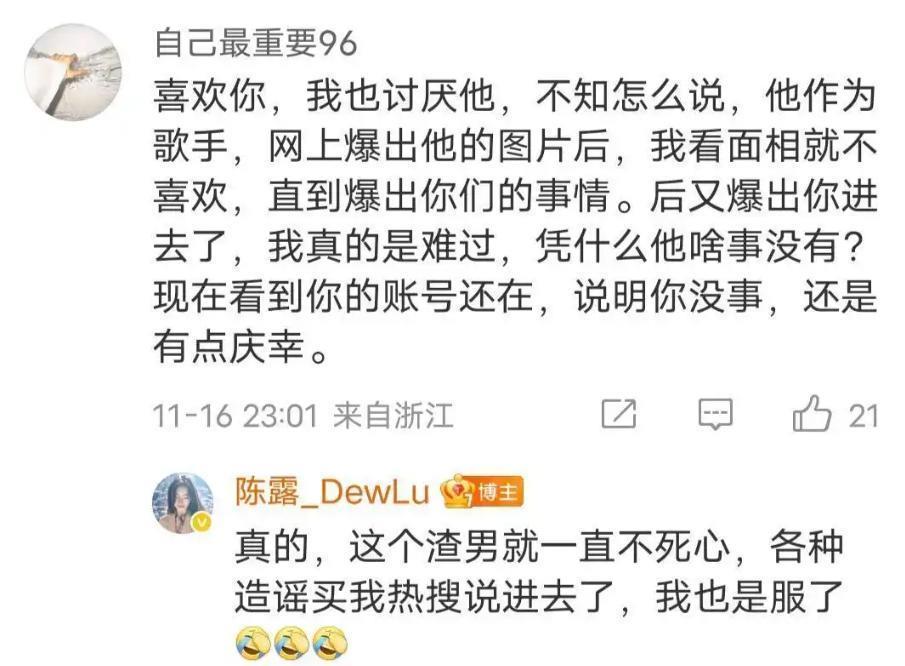The image size is (905, 666).
Task: Click the like count number 21
Action: point(863,416)
